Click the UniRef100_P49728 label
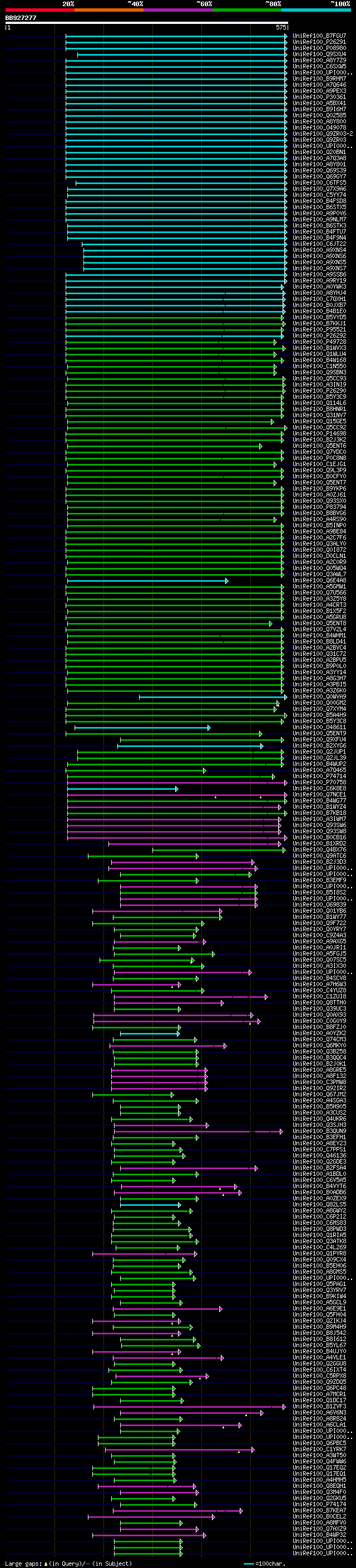This screenshot has width=356, height=1568. 319,342
